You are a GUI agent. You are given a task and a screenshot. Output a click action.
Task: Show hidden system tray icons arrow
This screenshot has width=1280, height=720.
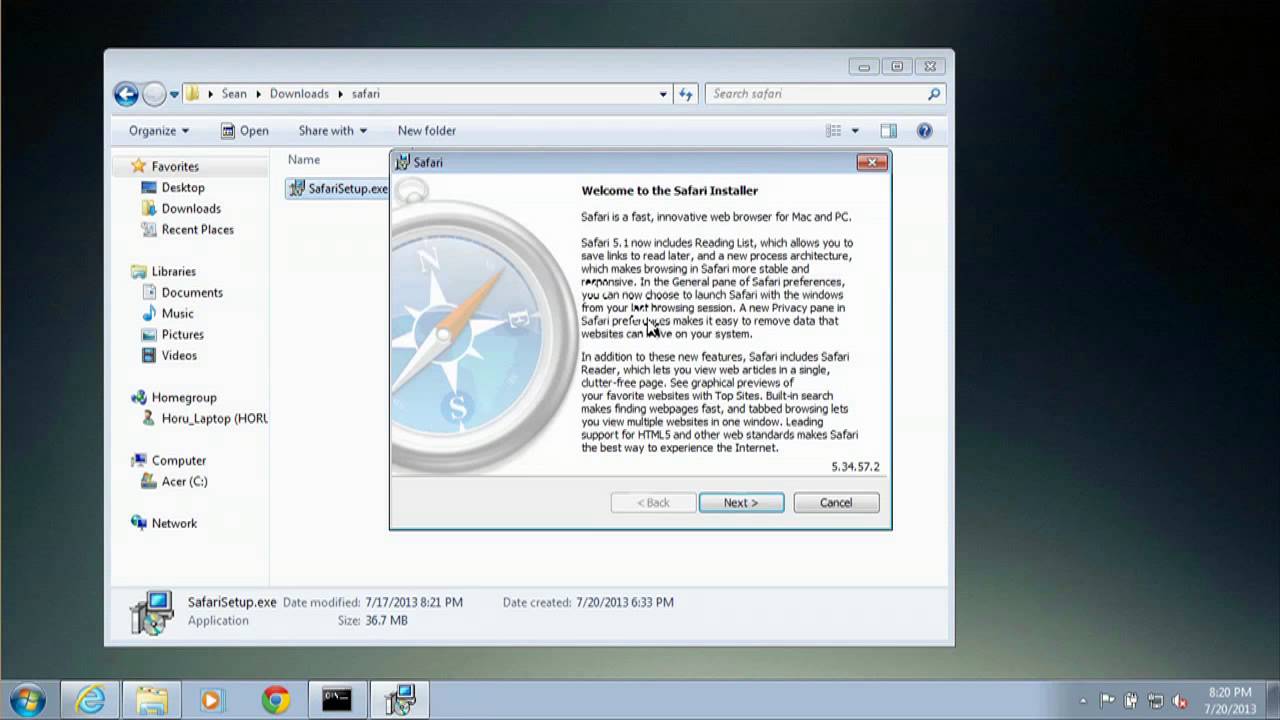point(1083,701)
